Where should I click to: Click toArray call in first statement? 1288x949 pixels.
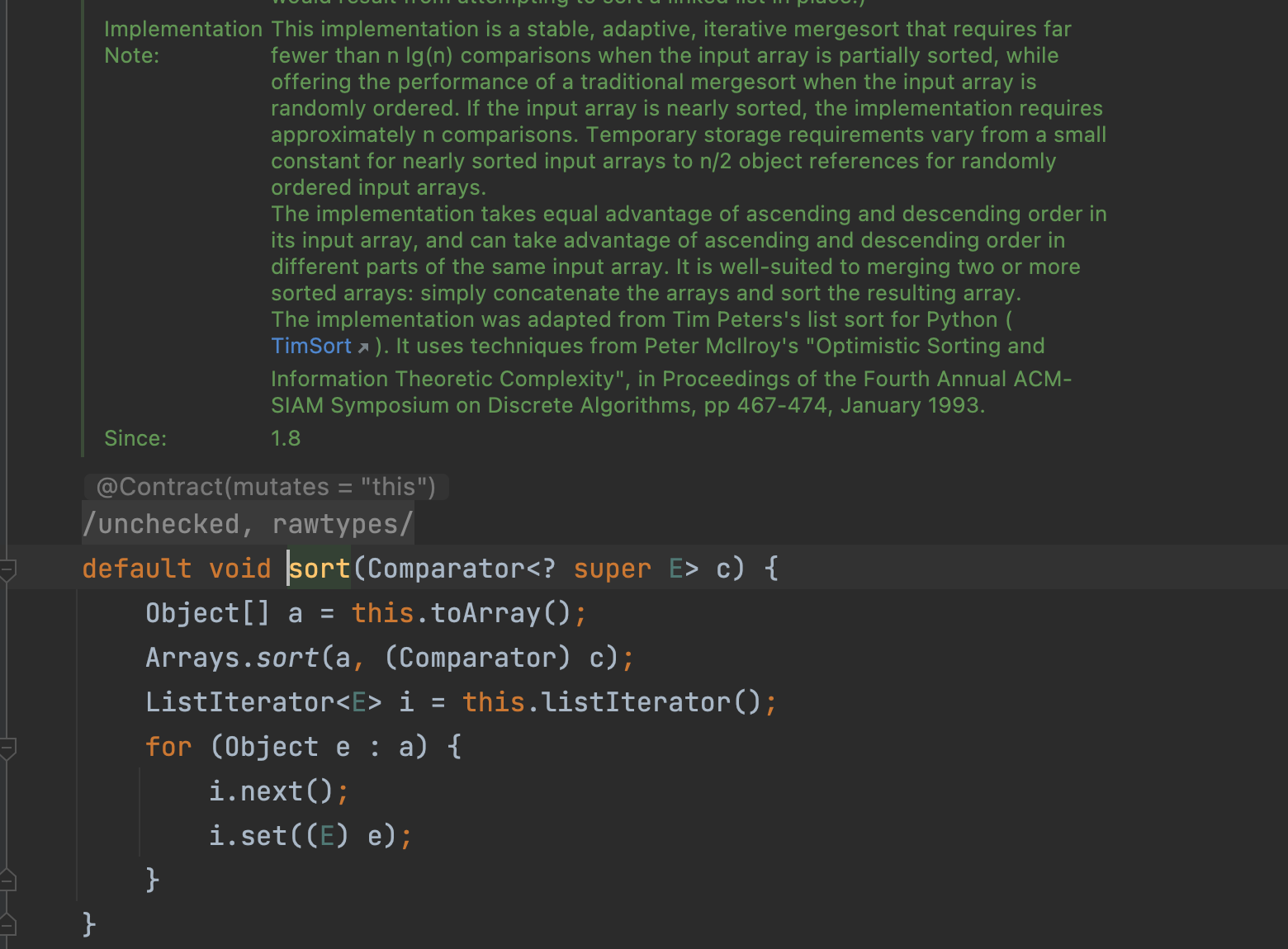(485, 613)
